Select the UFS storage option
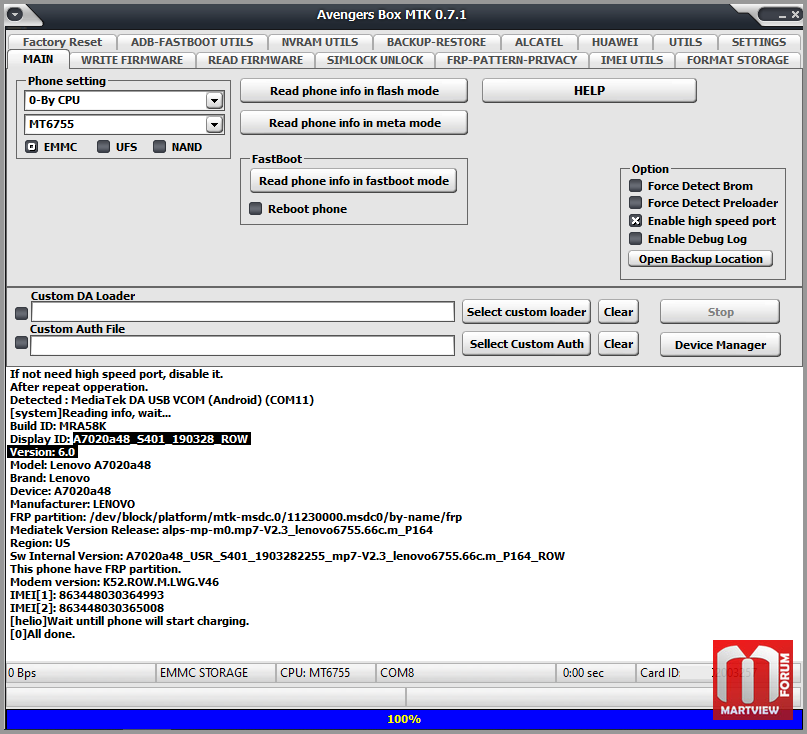 tap(103, 147)
